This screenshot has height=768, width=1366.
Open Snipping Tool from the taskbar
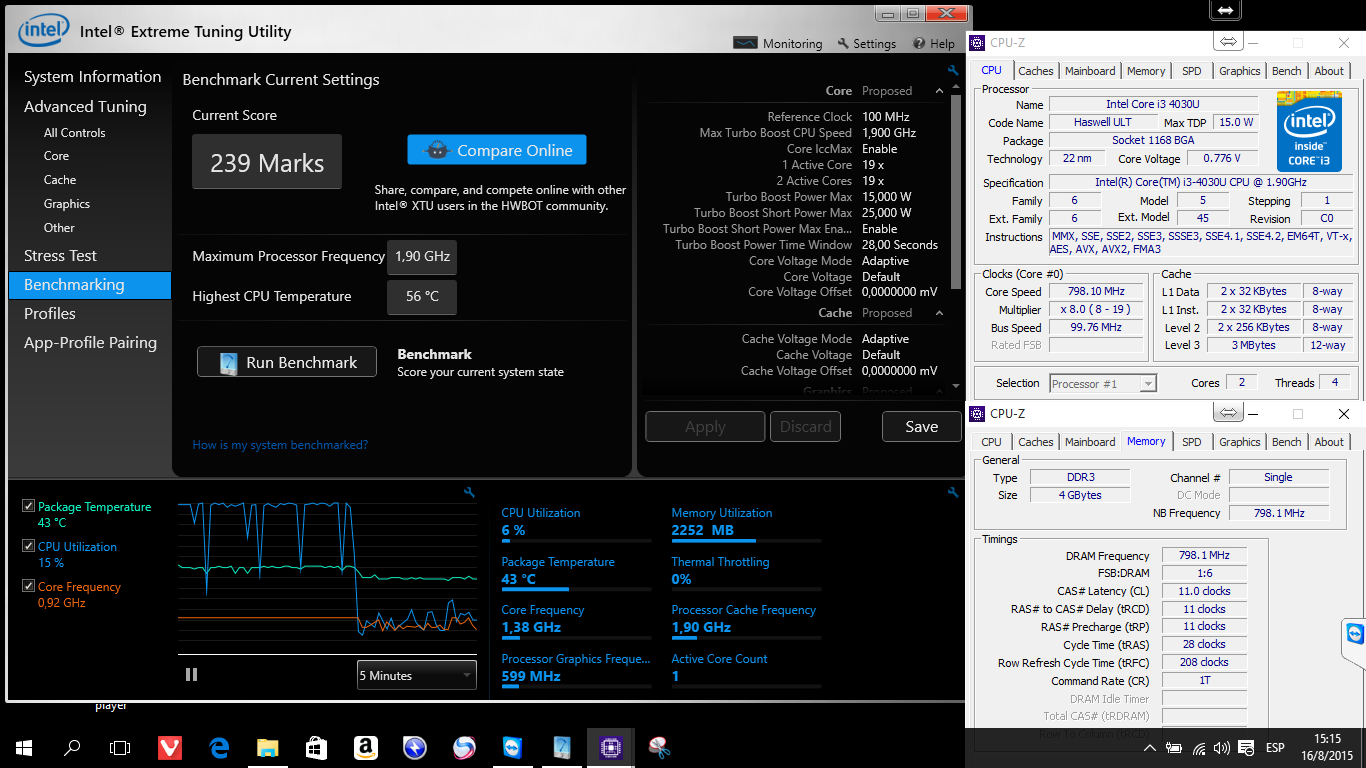(x=659, y=747)
